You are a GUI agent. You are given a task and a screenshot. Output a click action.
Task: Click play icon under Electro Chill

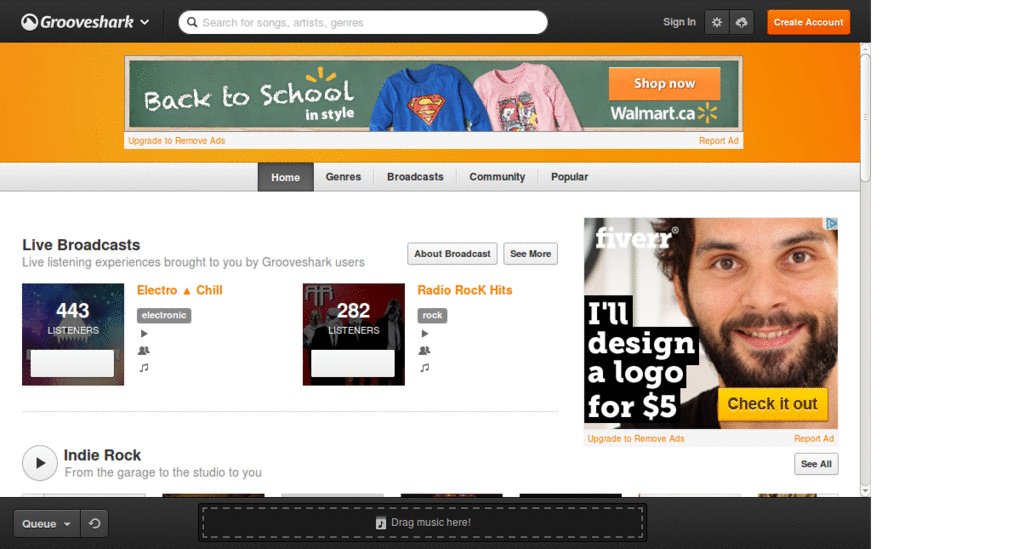click(x=144, y=334)
